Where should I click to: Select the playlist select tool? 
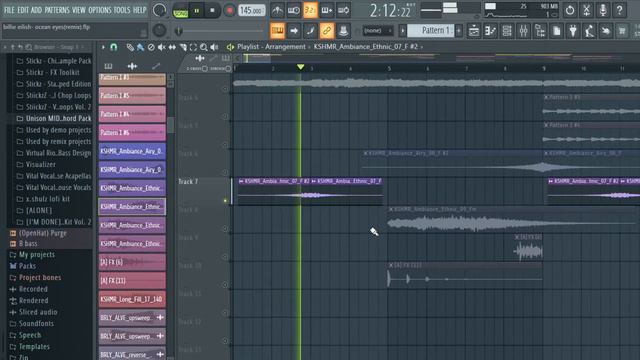coord(193,47)
